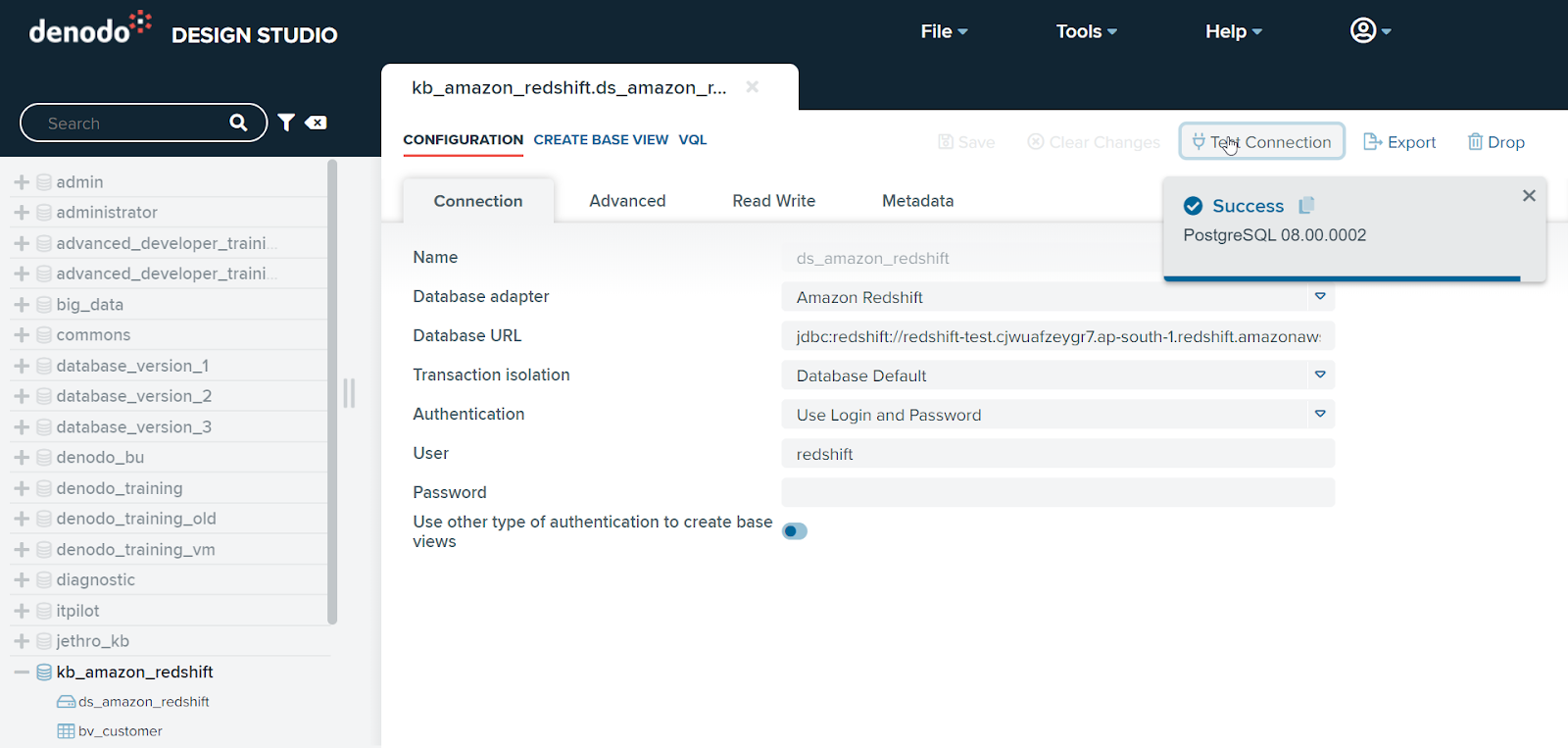Expand the big_data database node
The height and width of the screenshot is (748, 1568).
point(22,305)
